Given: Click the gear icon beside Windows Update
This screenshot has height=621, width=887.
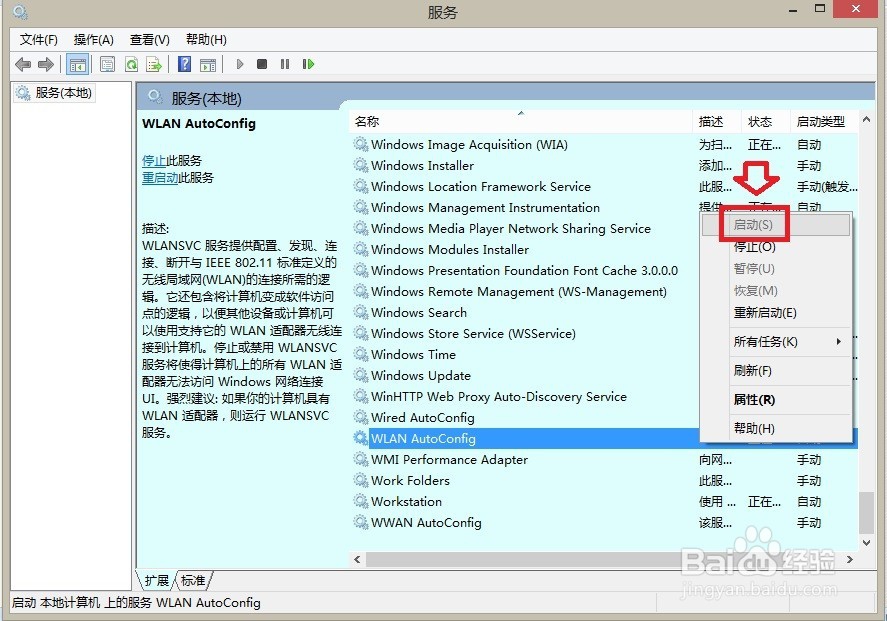Looking at the screenshot, I should [361, 375].
